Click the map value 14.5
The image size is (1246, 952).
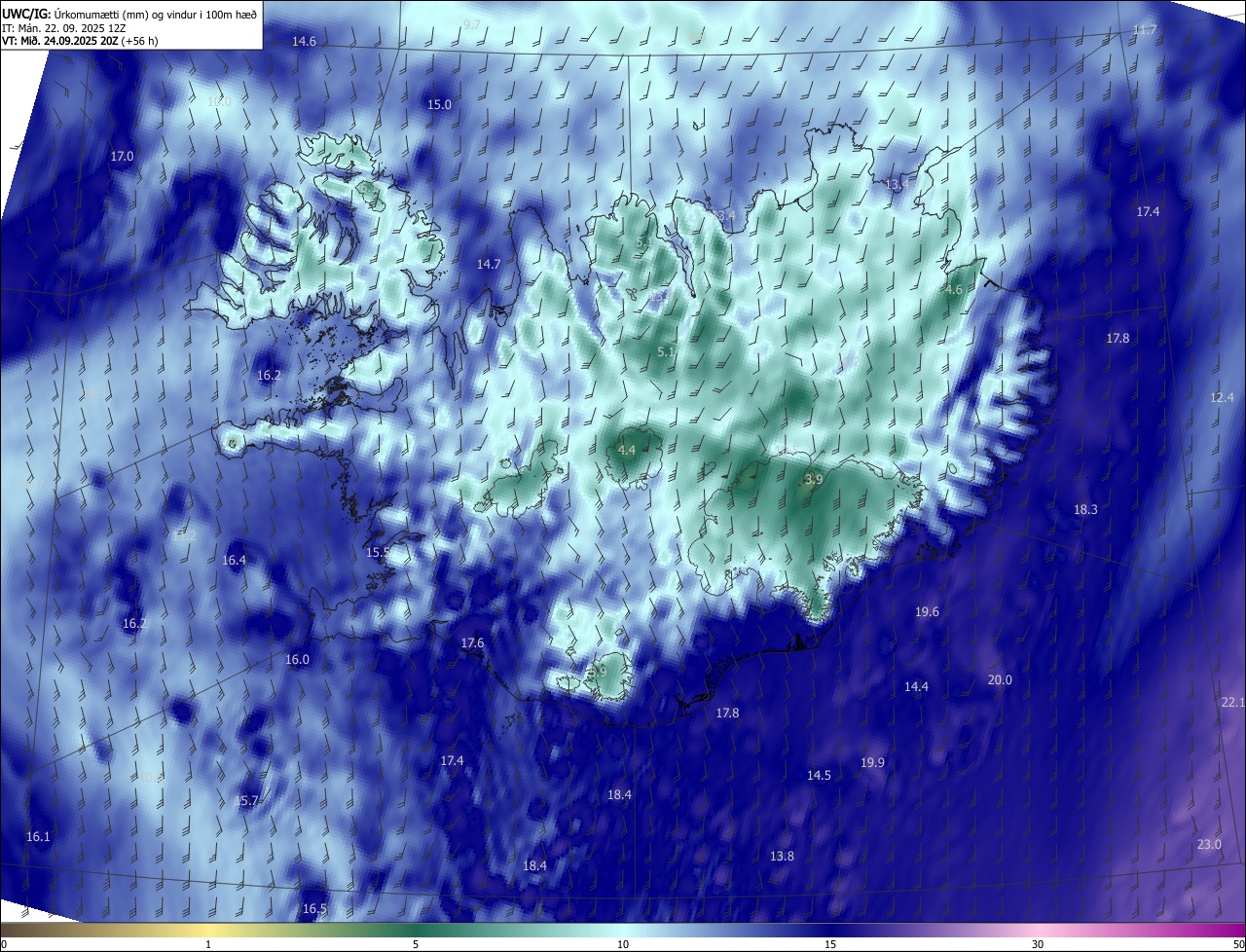coord(819,776)
